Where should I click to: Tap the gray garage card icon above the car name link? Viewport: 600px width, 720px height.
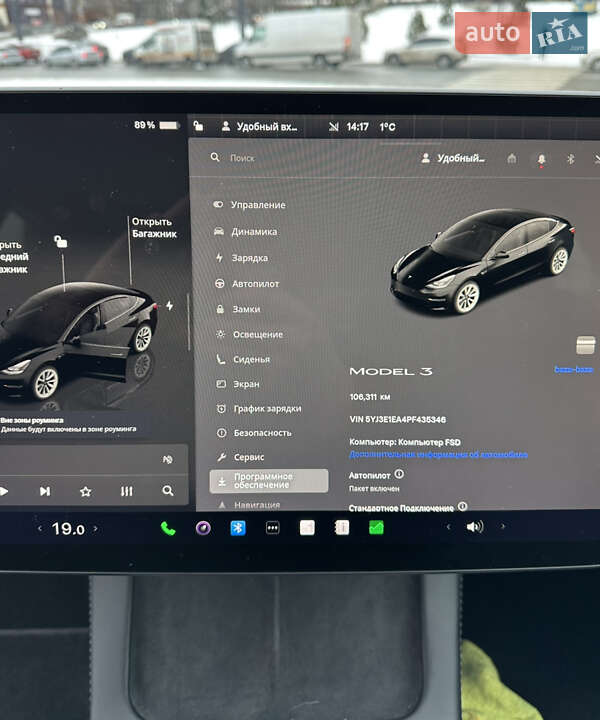[x=586, y=345]
